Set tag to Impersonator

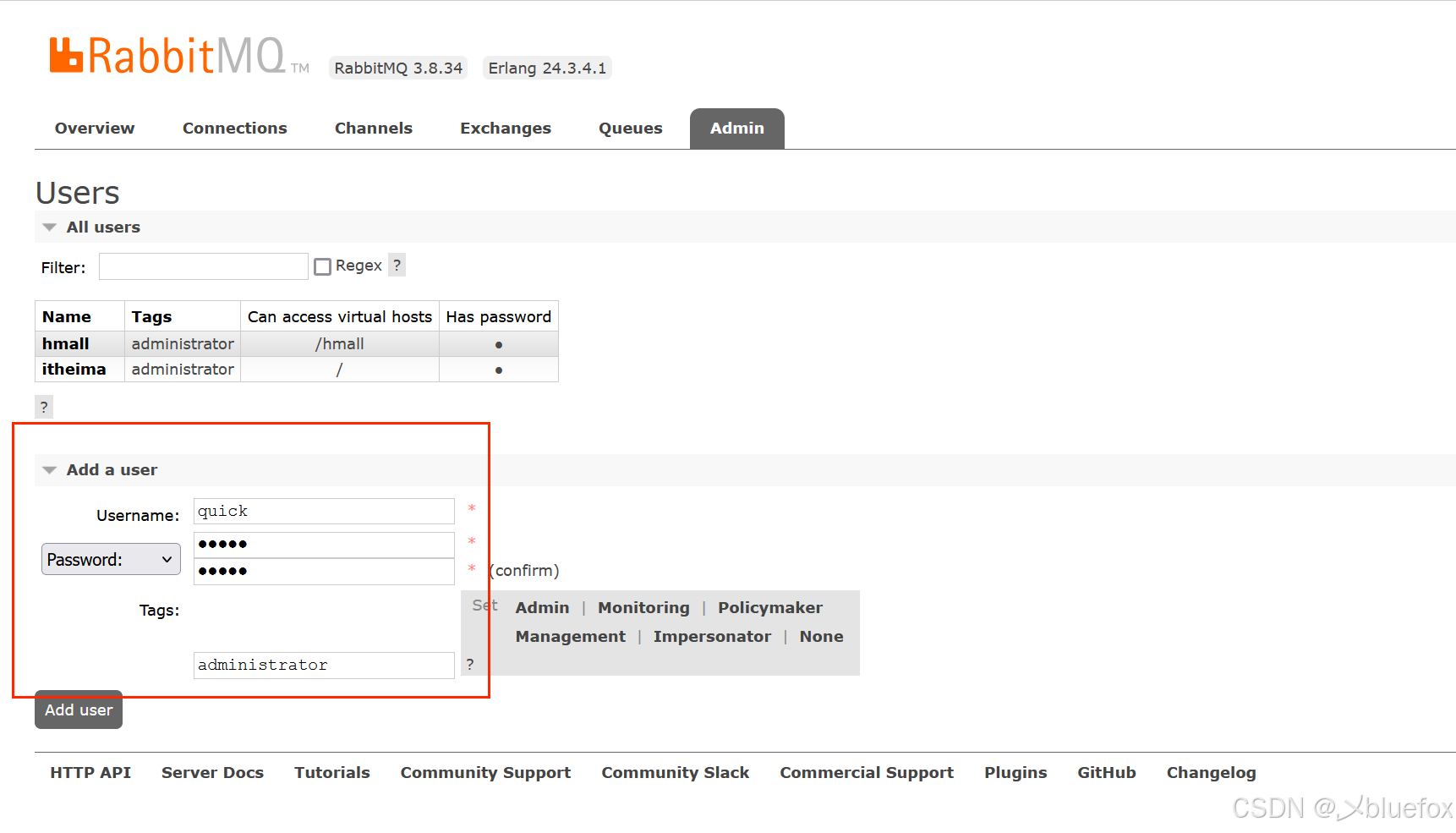tap(712, 636)
